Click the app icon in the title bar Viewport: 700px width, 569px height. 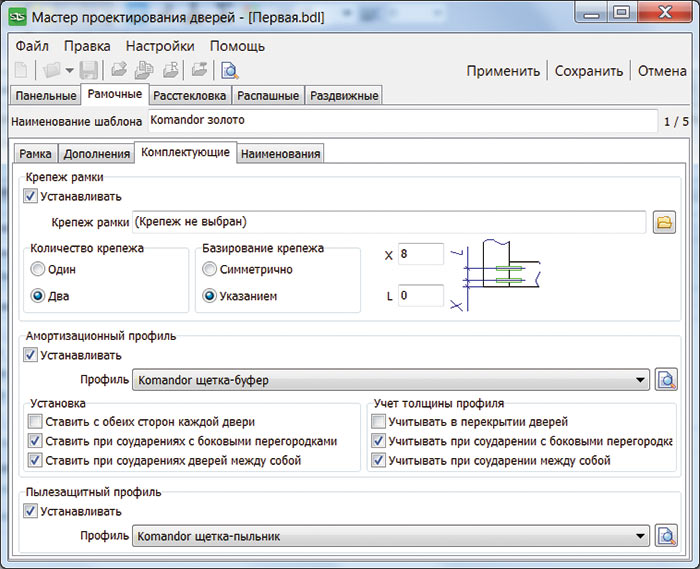click(x=18, y=17)
